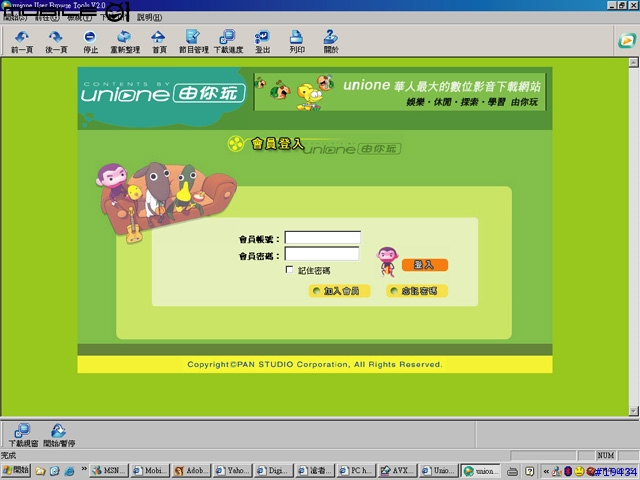Expand quick launch chevron in taskbar
This screenshot has width=640, height=480.
tap(84, 469)
